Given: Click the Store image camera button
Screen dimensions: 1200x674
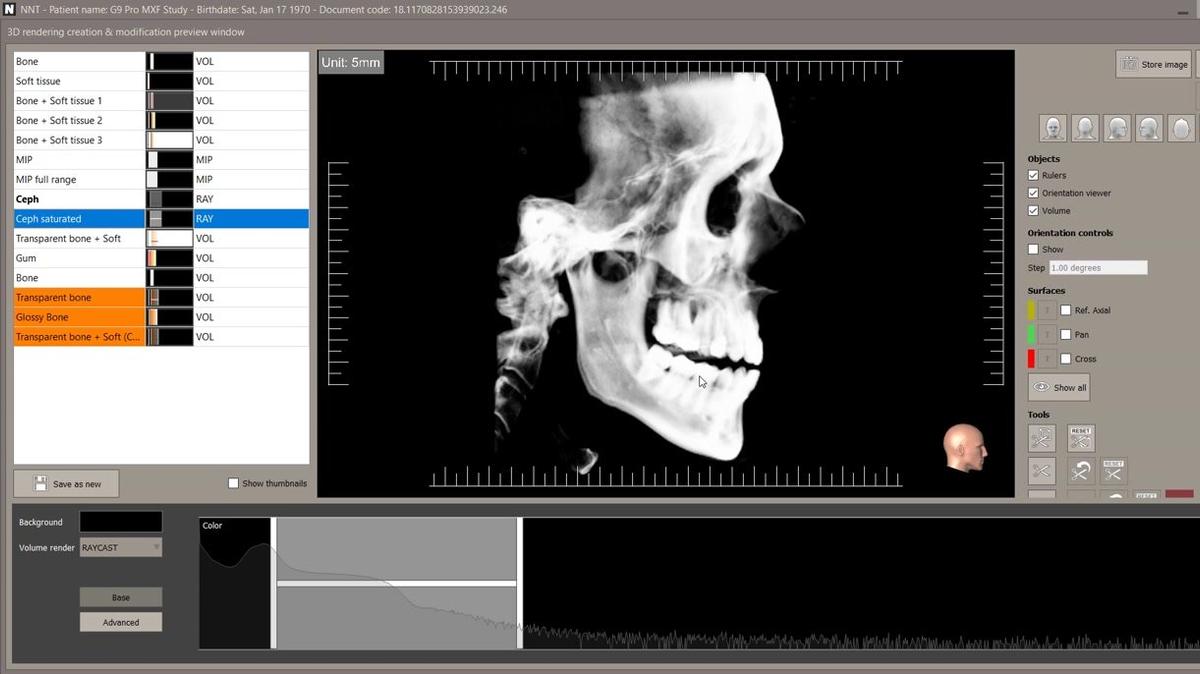Looking at the screenshot, I should coord(1153,64).
